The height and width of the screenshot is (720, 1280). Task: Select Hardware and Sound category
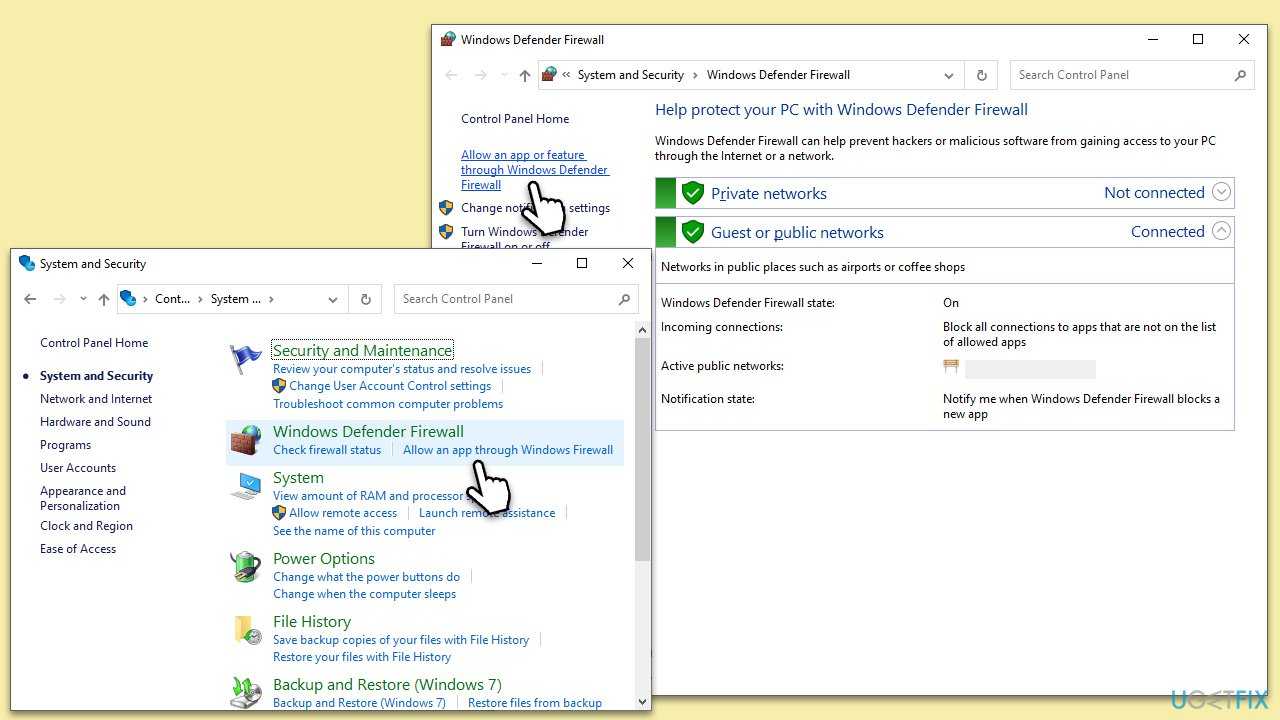[x=95, y=422]
